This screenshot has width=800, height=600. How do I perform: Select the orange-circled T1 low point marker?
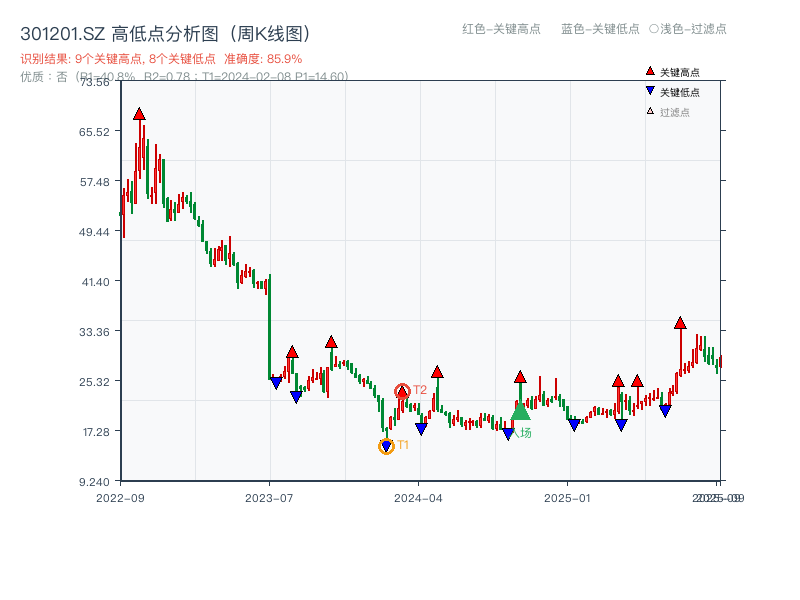385,444
